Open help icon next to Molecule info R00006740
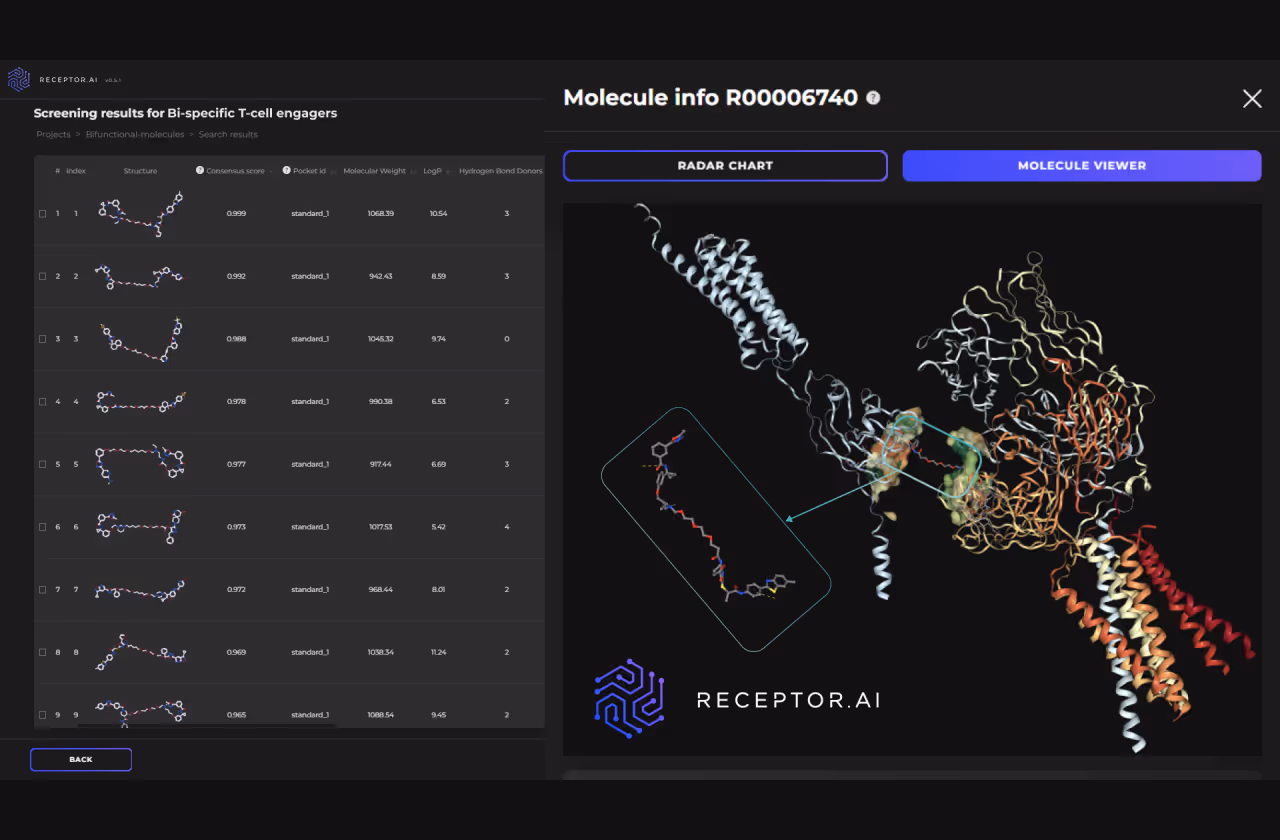Screen dimensions: 1280x840 click(873, 98)
